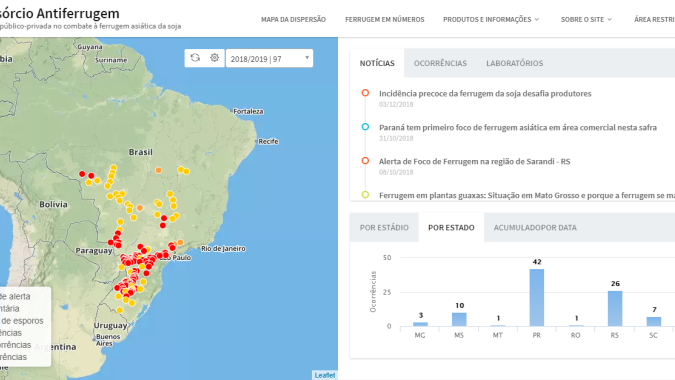
Task: Click green timeline marker for plantas guaxas news
Action: point(365,195)
